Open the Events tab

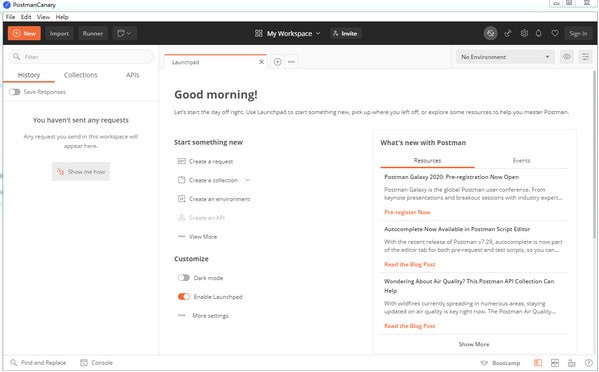tap(521, 160)
